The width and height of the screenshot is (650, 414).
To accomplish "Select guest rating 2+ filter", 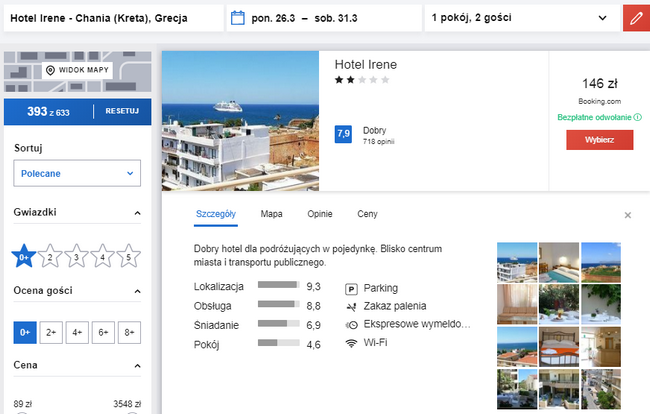I will pos(51,332).
